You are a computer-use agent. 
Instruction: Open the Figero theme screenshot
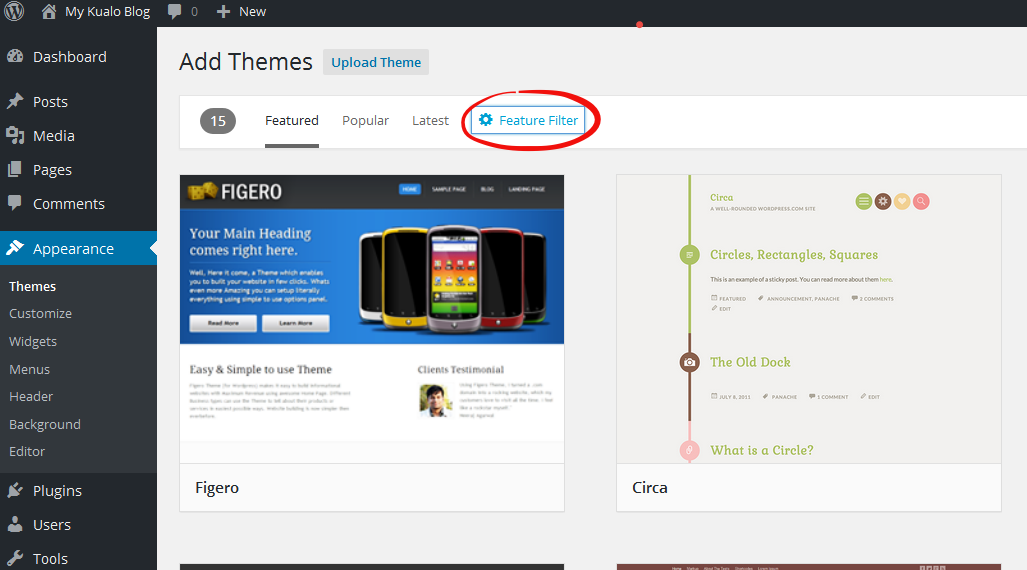coord(372,319)
